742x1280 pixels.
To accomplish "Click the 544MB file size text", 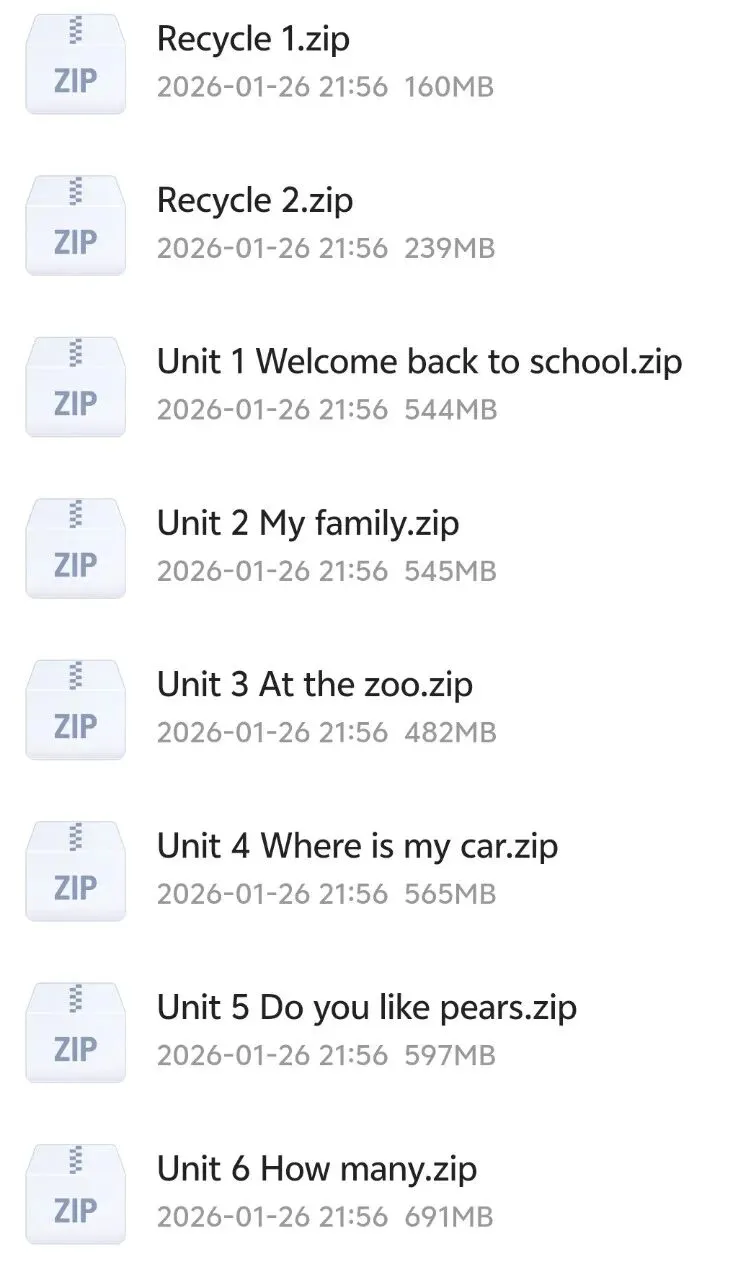I will [450, 410].
